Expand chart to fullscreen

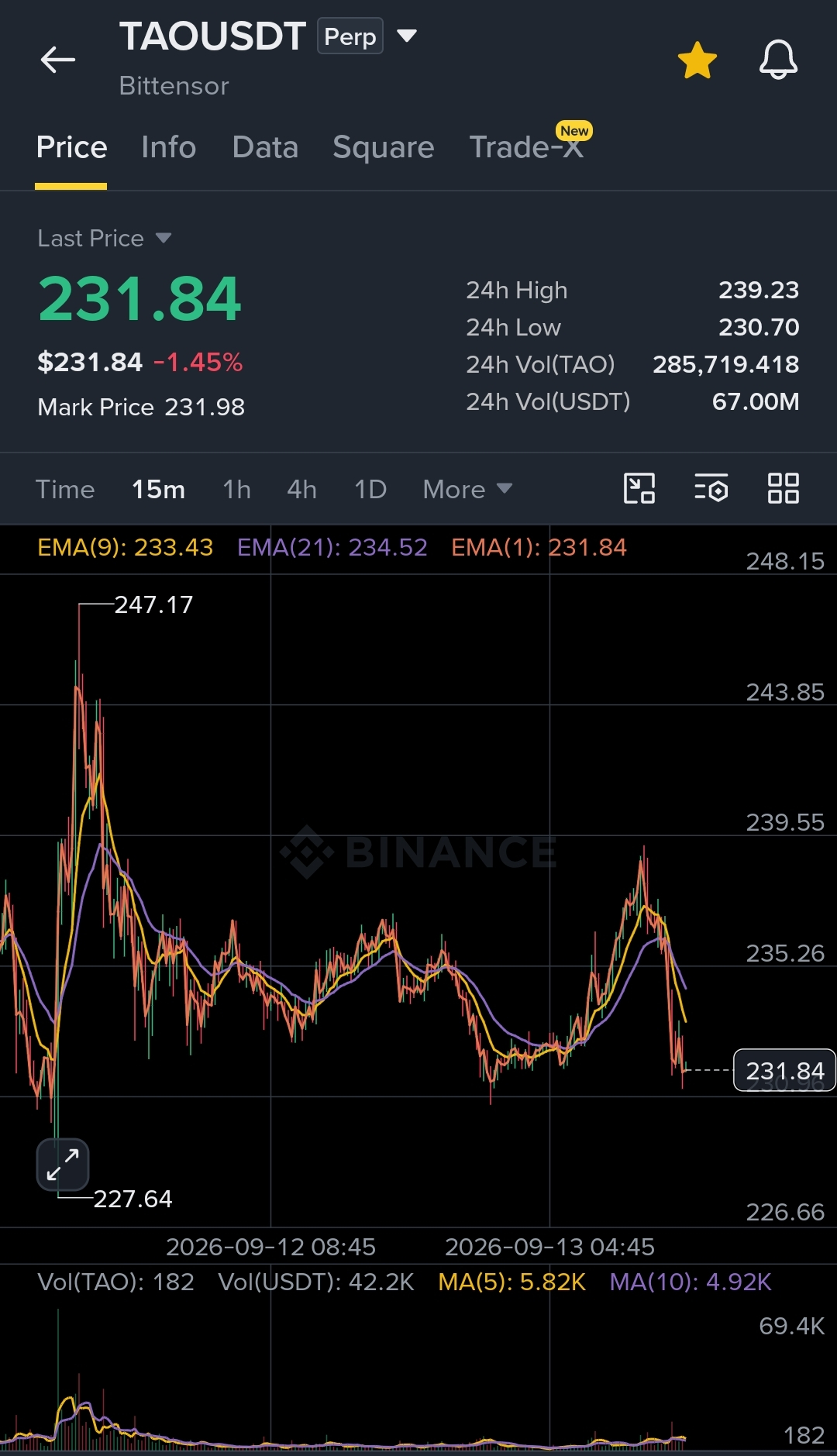(x=63, y=1164)
